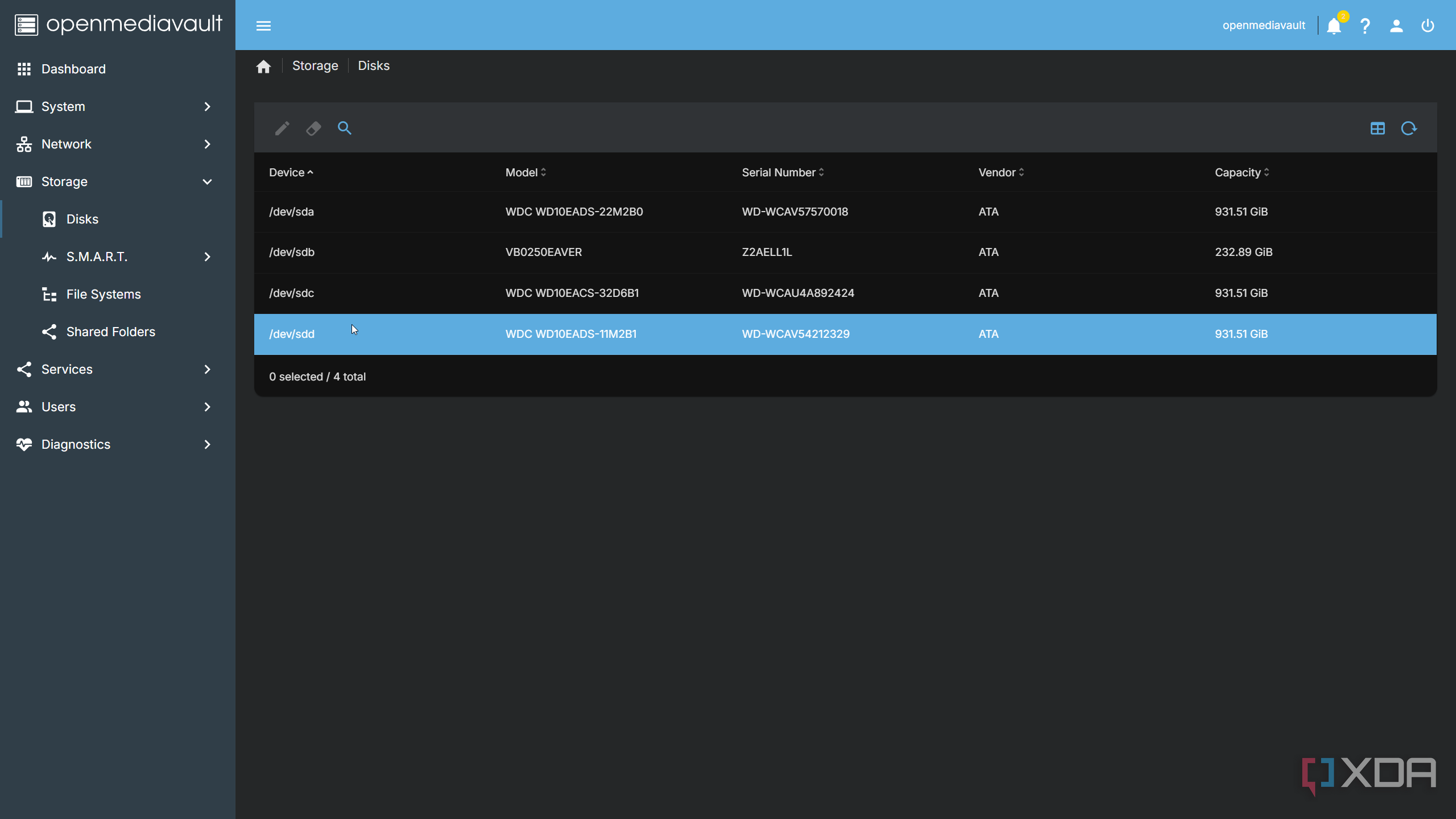Image resolution: width=1456 pixels, height=819 pixels.
Task: Click serial WD-WCAU4A892424
Action: tap(798, 293)
